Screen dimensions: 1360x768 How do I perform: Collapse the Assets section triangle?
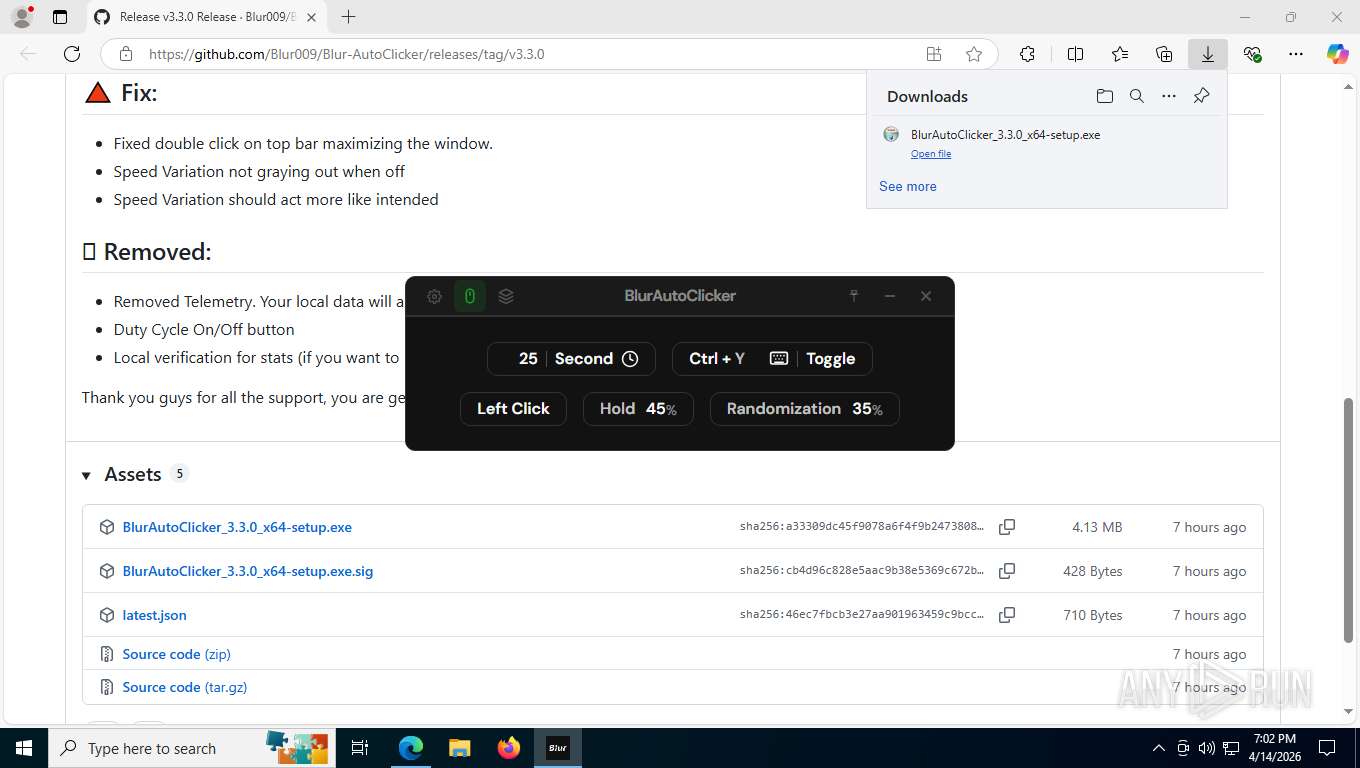point(87,475)
